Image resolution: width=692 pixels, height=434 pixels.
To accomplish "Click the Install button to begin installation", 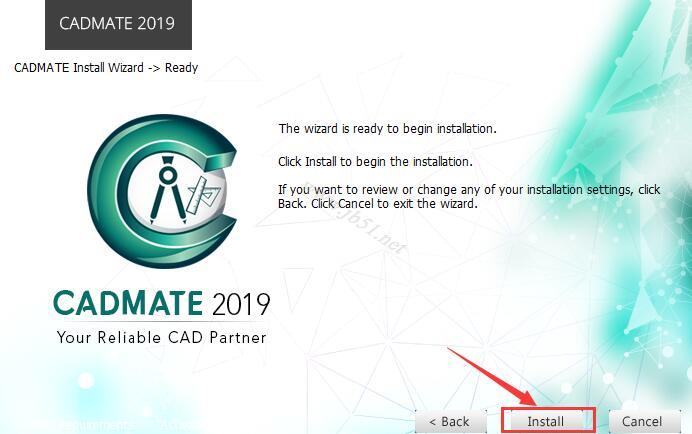I will click(x=545, y=422).
